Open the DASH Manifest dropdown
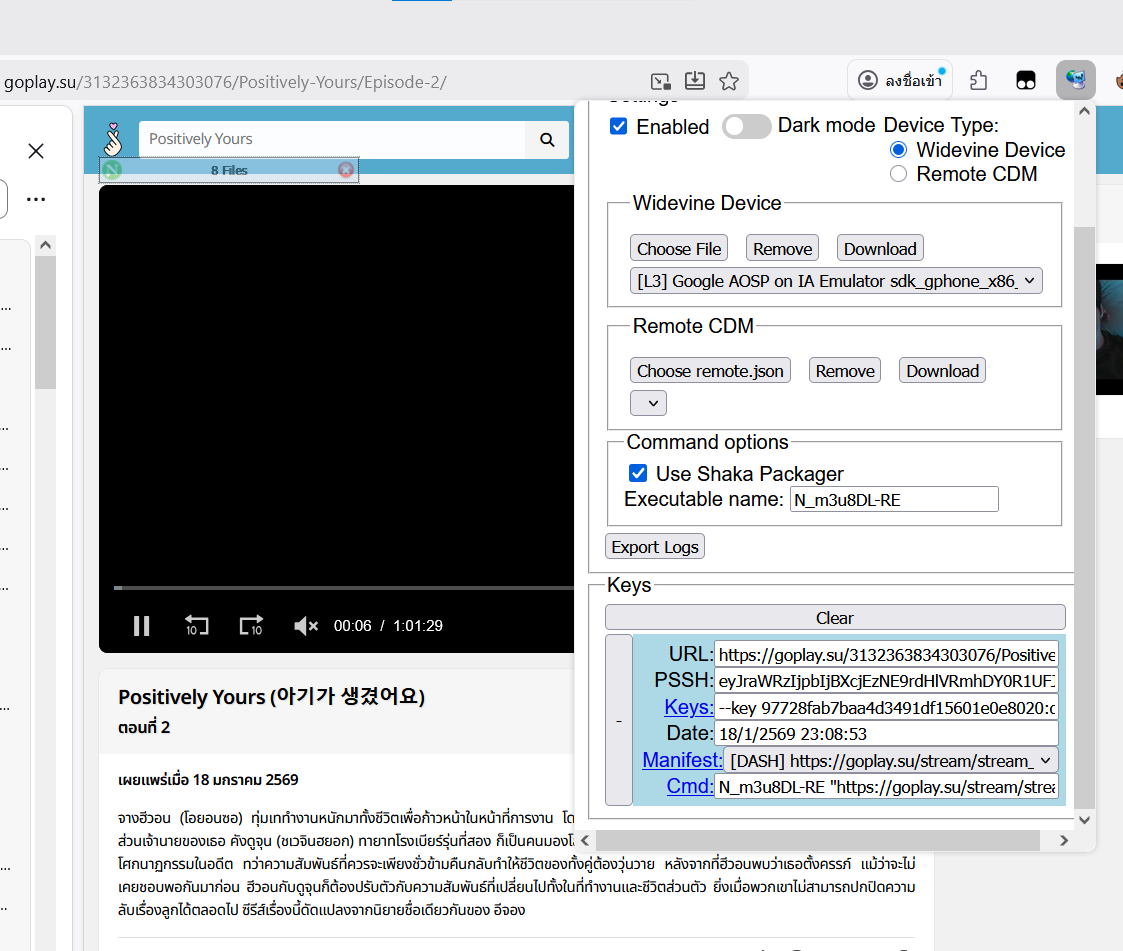This screenshot has width=1123, height=951. [890, 760]
